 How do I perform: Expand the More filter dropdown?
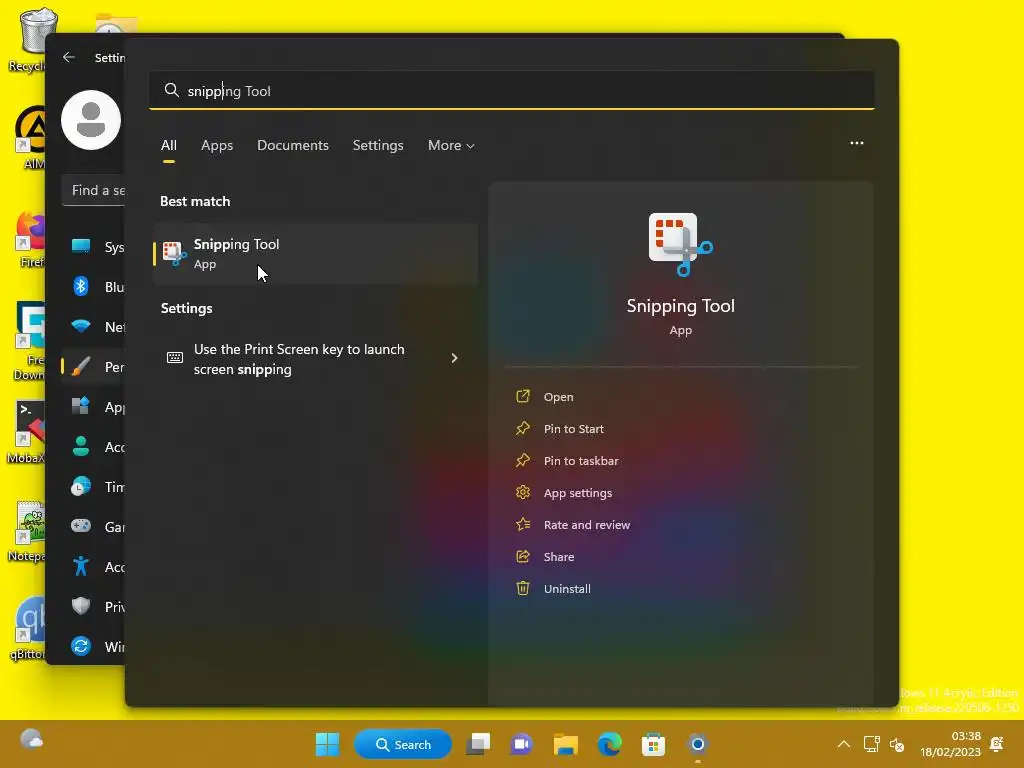(451, 146)
